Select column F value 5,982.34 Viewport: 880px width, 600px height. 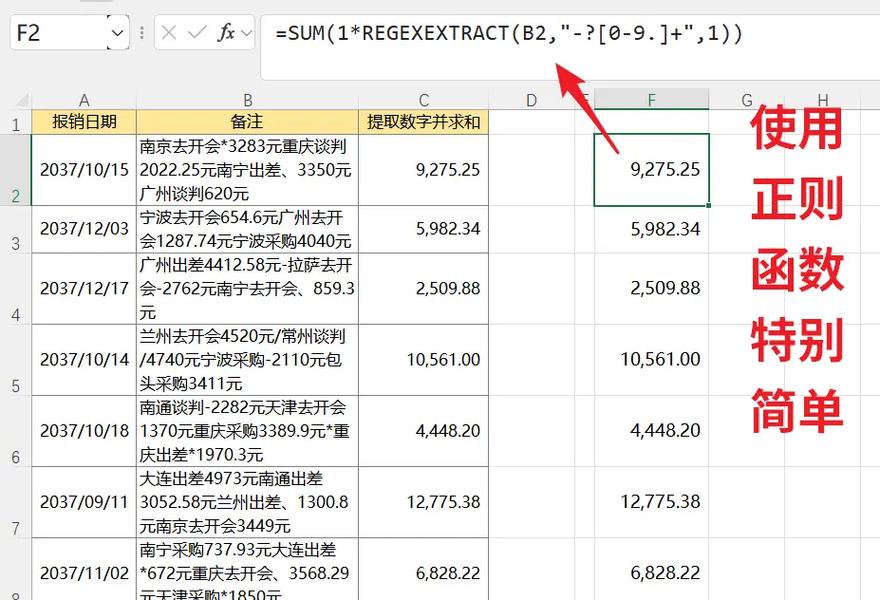coord(652,229)
